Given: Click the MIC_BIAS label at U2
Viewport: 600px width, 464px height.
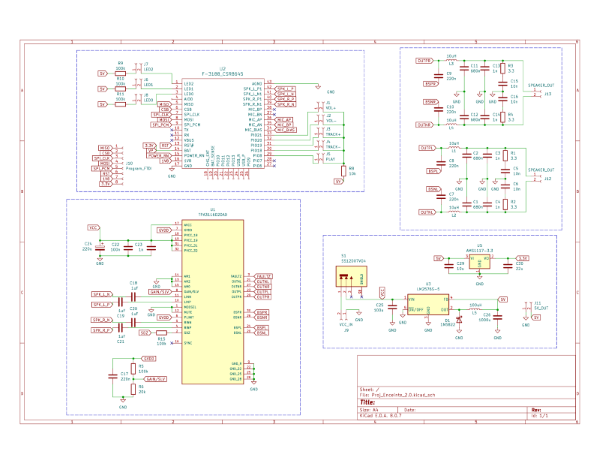Looking at the screenshot, I should (285, 130).
